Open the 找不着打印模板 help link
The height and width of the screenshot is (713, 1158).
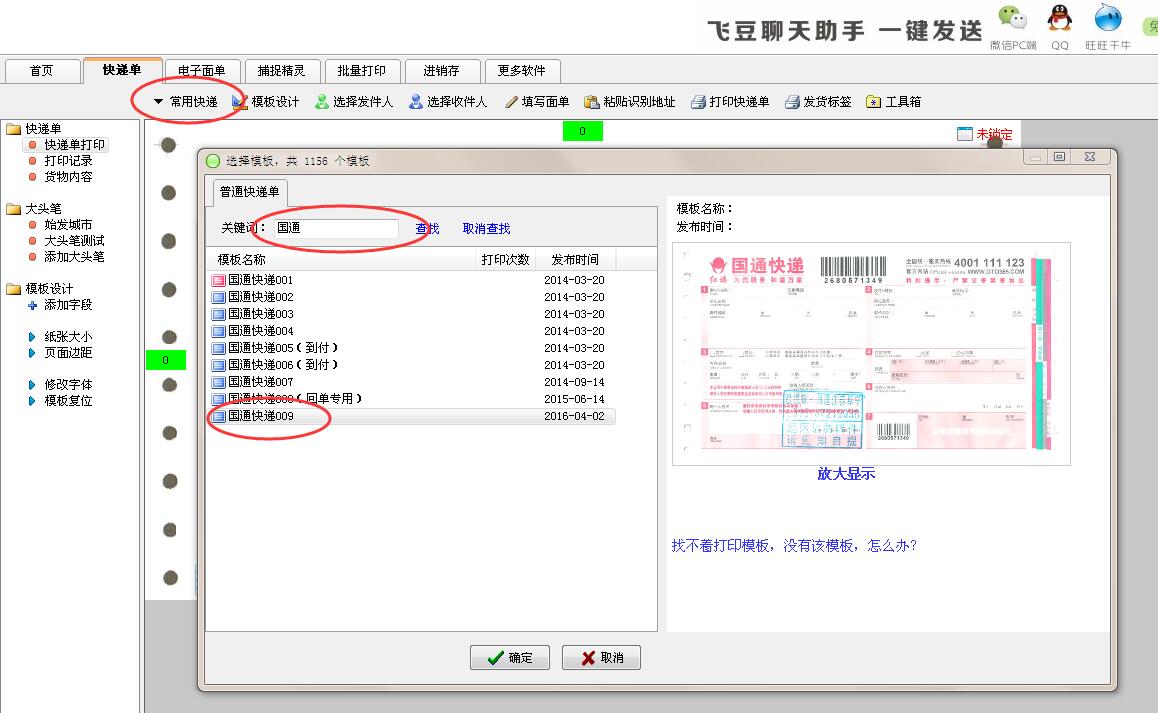pos(795,546)
